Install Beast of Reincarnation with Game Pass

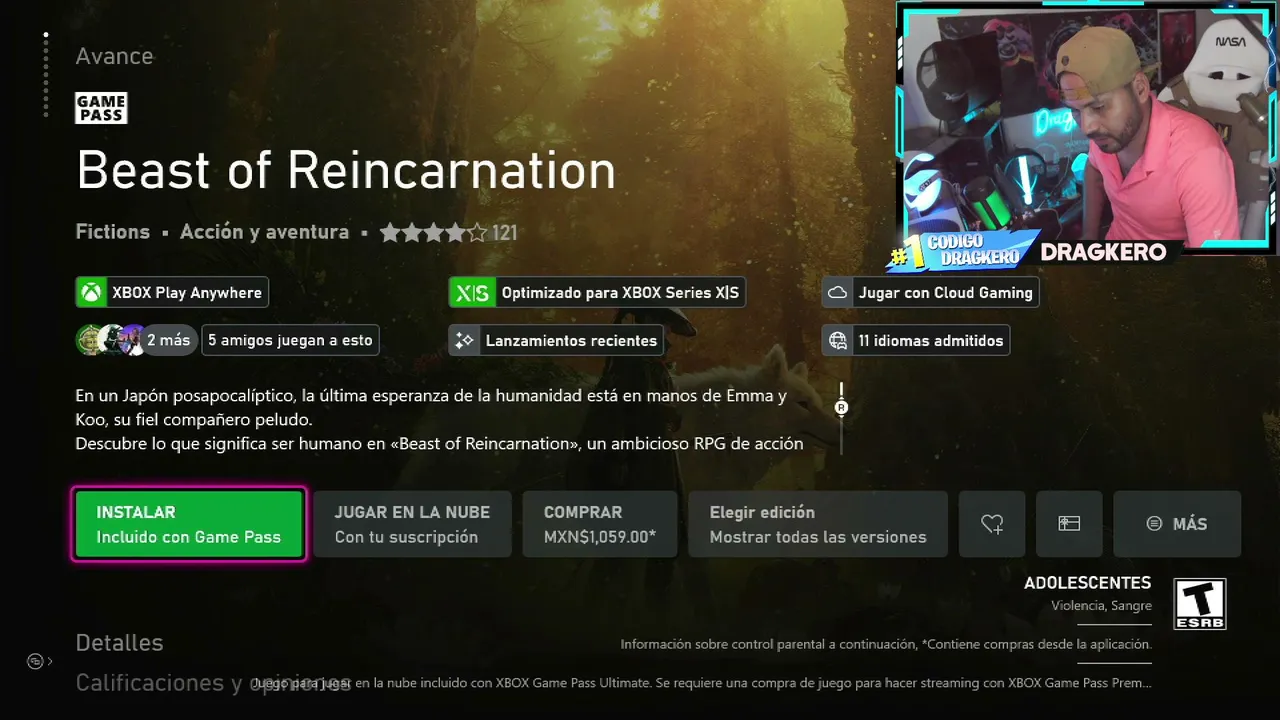click(x=189, y=524)
